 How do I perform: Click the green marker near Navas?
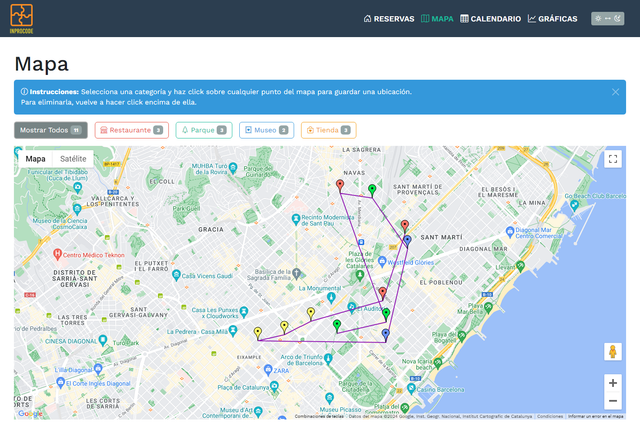pos(372,191)
